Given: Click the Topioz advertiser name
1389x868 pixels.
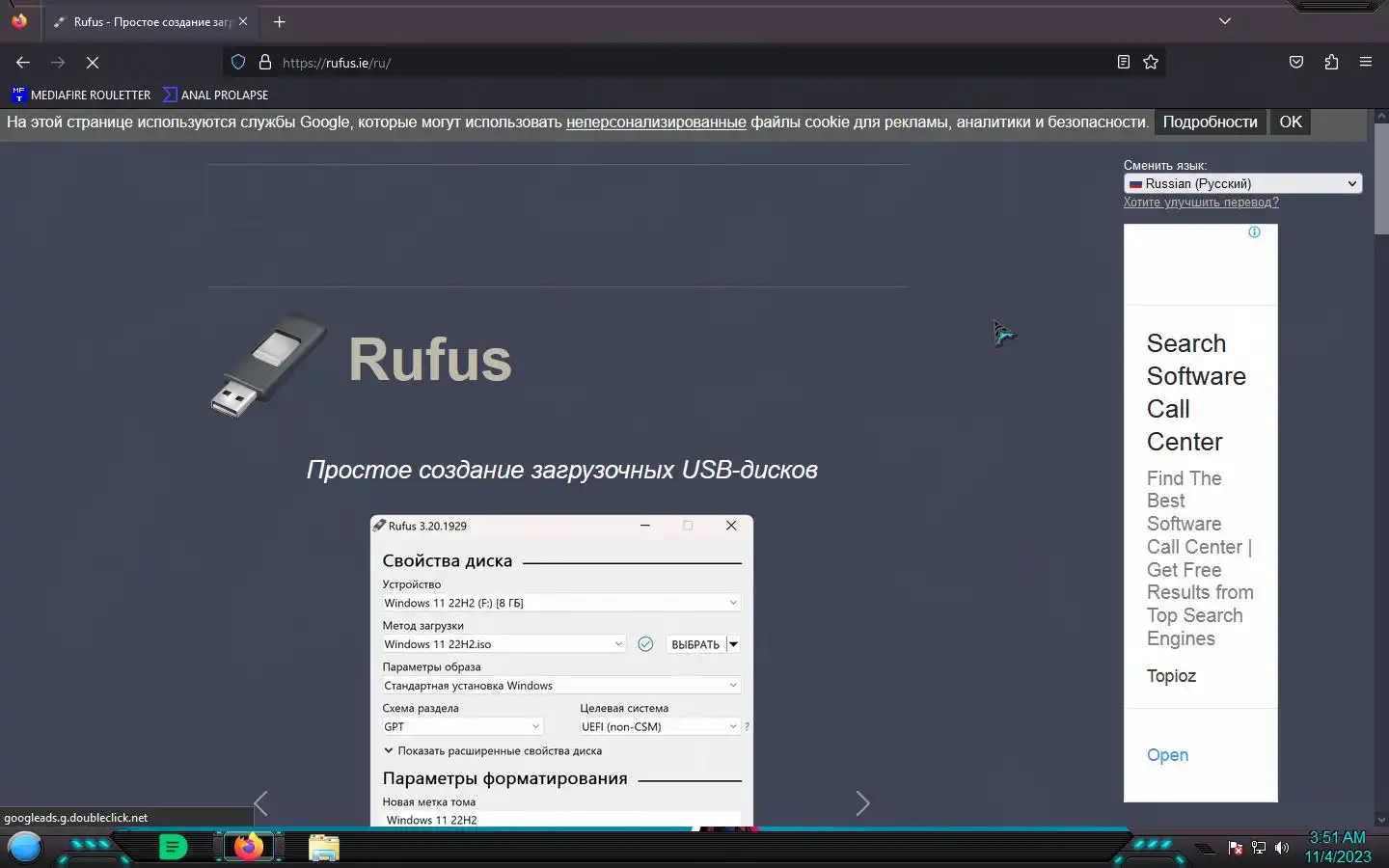Looking at the screenshot, I should (1171, 676).
